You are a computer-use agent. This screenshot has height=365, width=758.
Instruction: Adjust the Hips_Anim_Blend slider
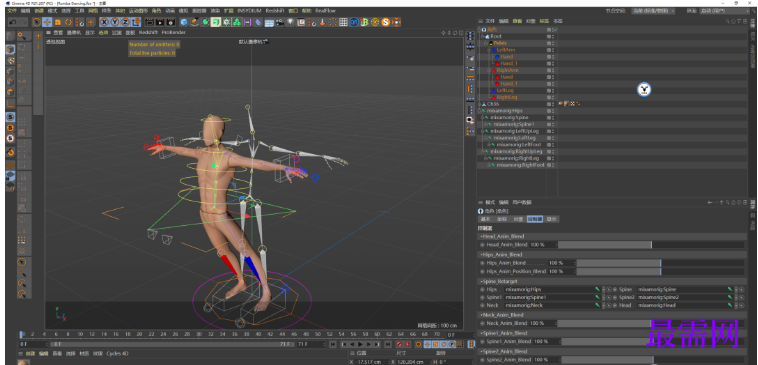tap(660, 263)
